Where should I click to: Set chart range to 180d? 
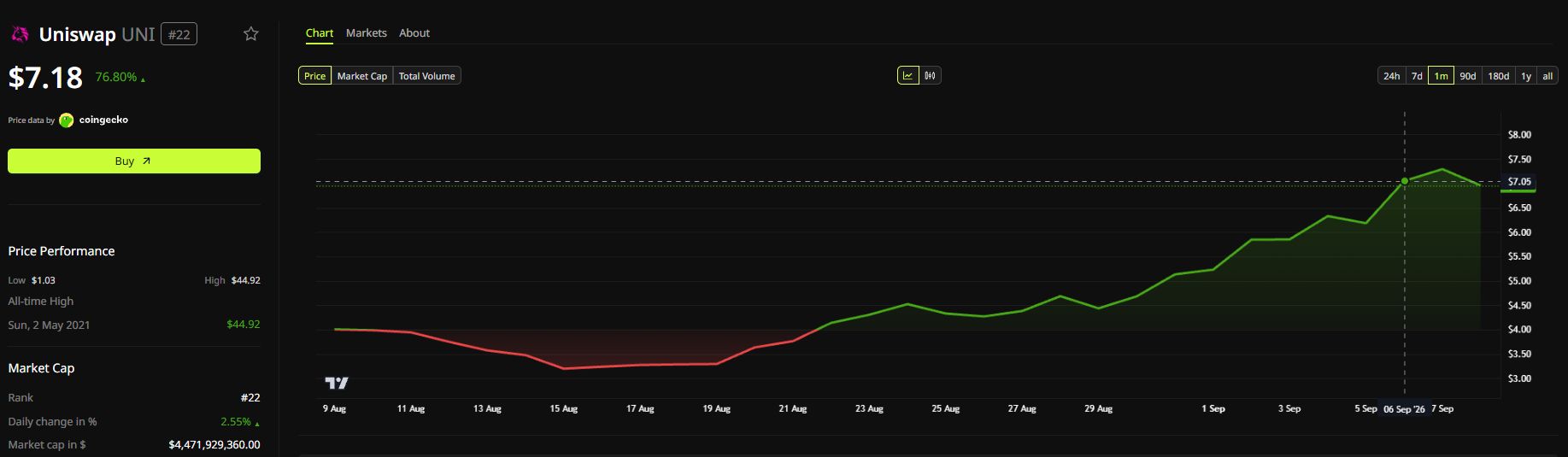coord(1499,76)
